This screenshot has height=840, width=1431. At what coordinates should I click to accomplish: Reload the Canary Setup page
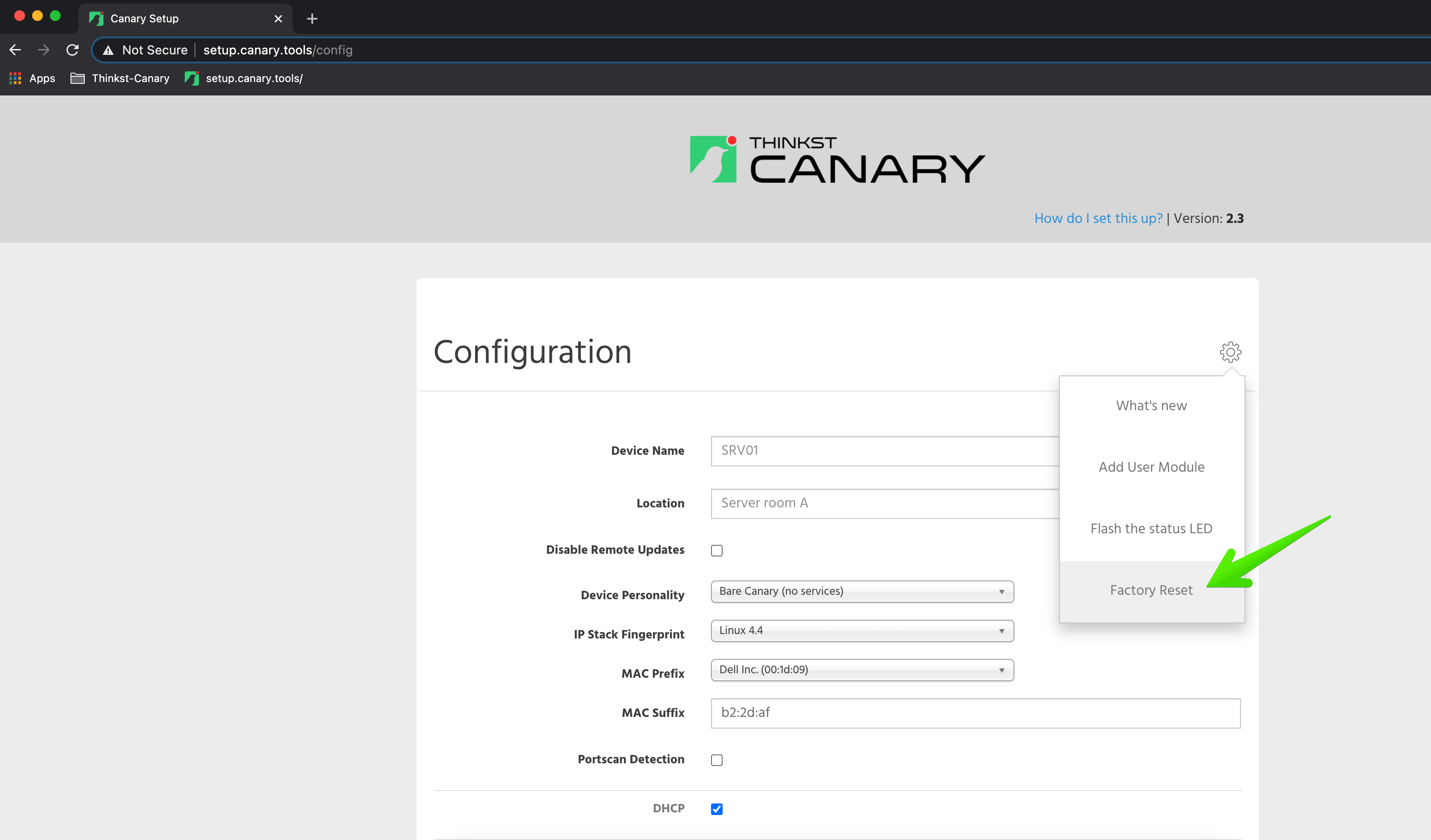(72, 50)
